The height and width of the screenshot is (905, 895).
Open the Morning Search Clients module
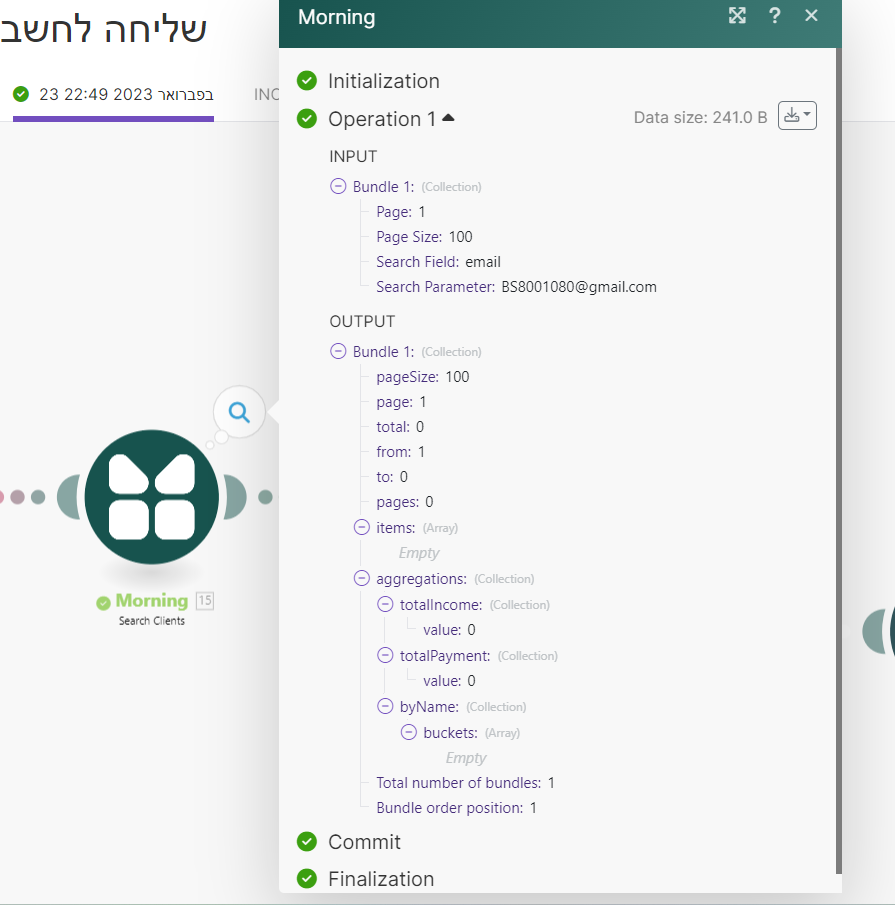pyautogui.click(x=152, y=497)
